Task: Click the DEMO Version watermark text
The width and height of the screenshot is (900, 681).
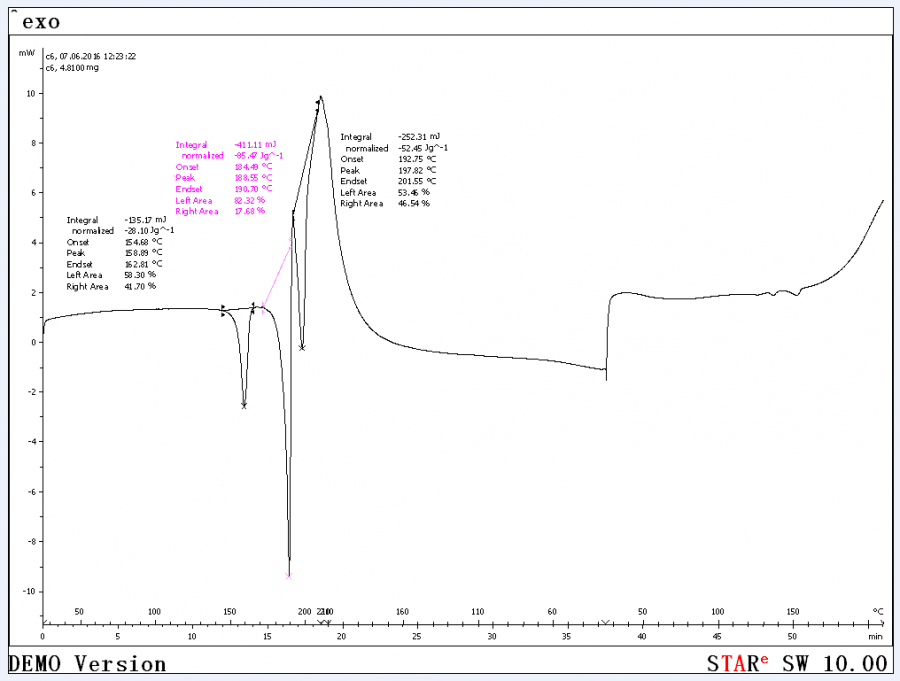Action: pyautogui.click(x=87, y=664)
